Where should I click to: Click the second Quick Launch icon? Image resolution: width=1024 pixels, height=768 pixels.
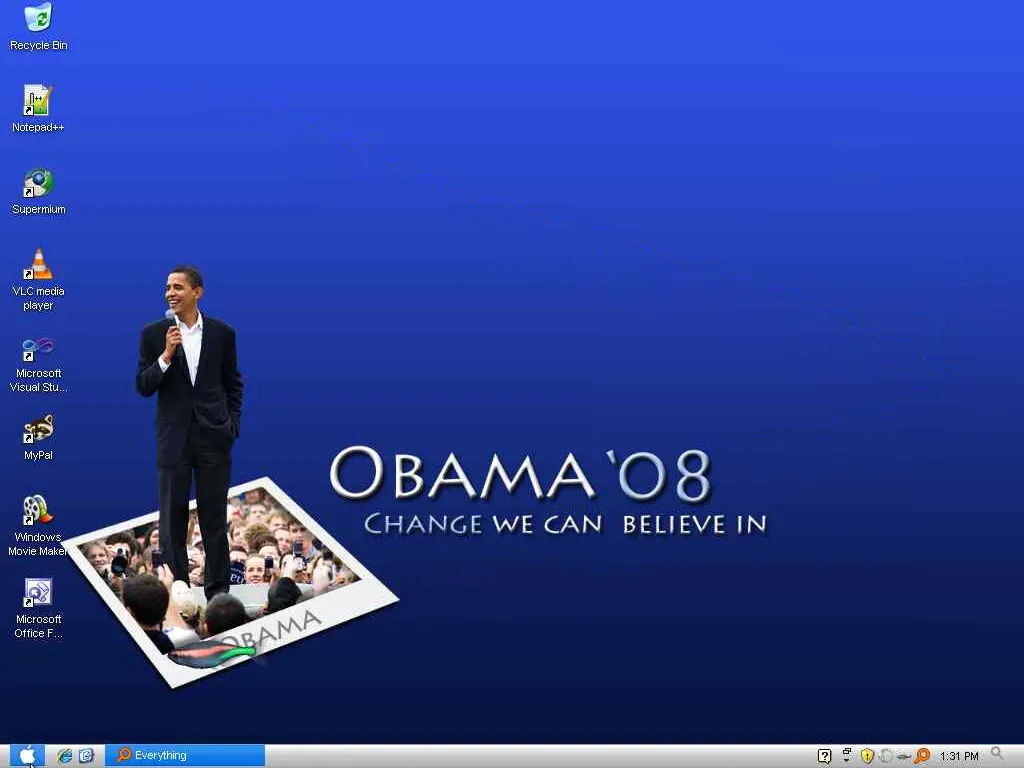coord(86,756)
